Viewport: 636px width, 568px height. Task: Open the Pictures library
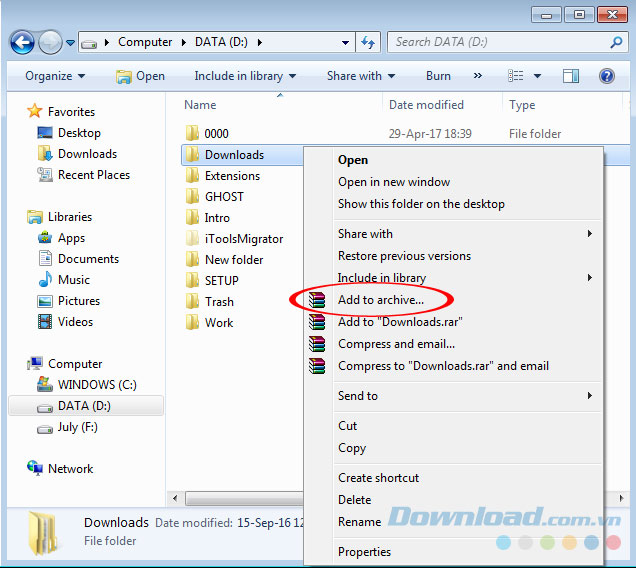coord(69,301)
